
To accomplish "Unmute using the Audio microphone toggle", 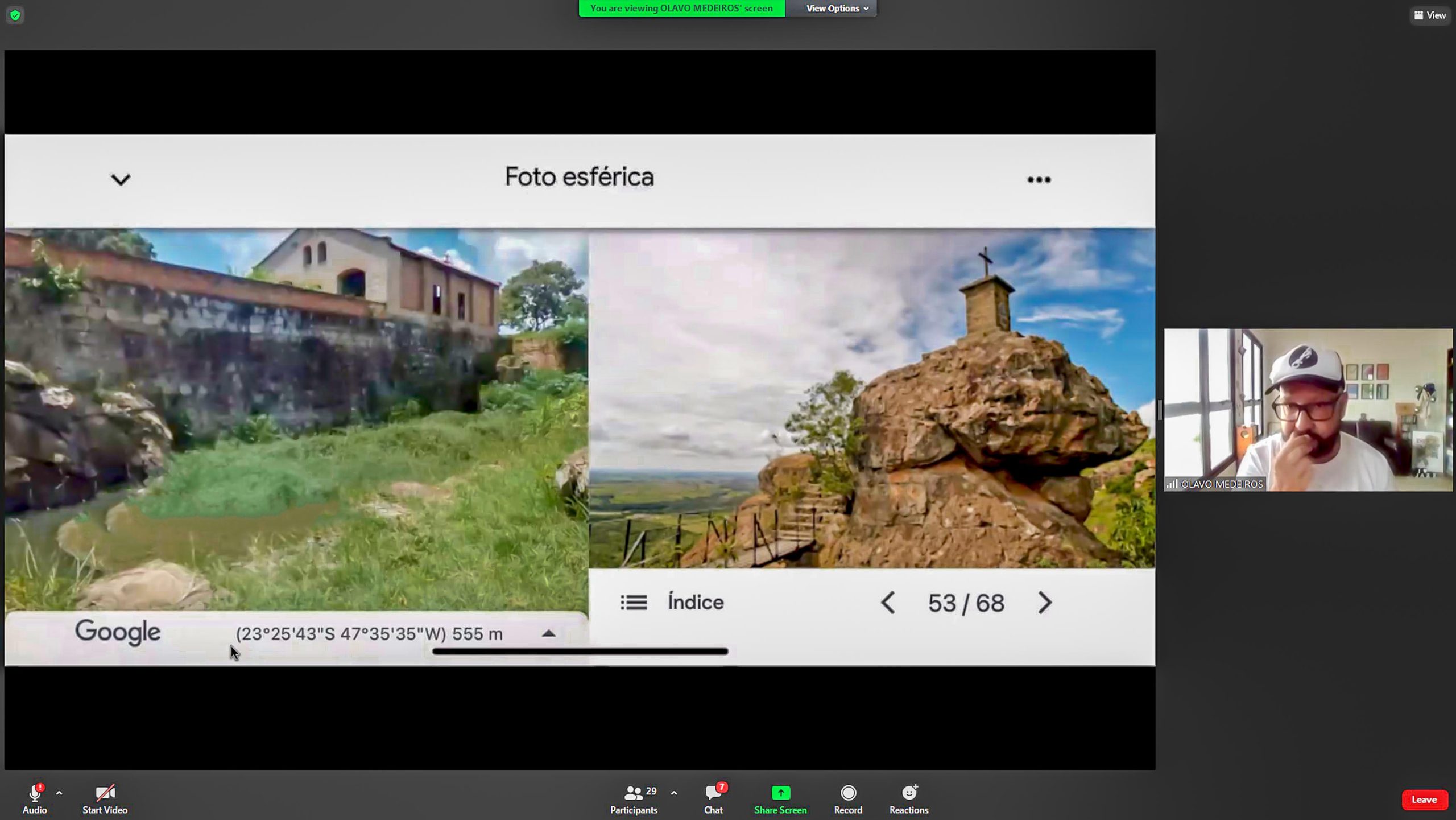I will [34, 793].
